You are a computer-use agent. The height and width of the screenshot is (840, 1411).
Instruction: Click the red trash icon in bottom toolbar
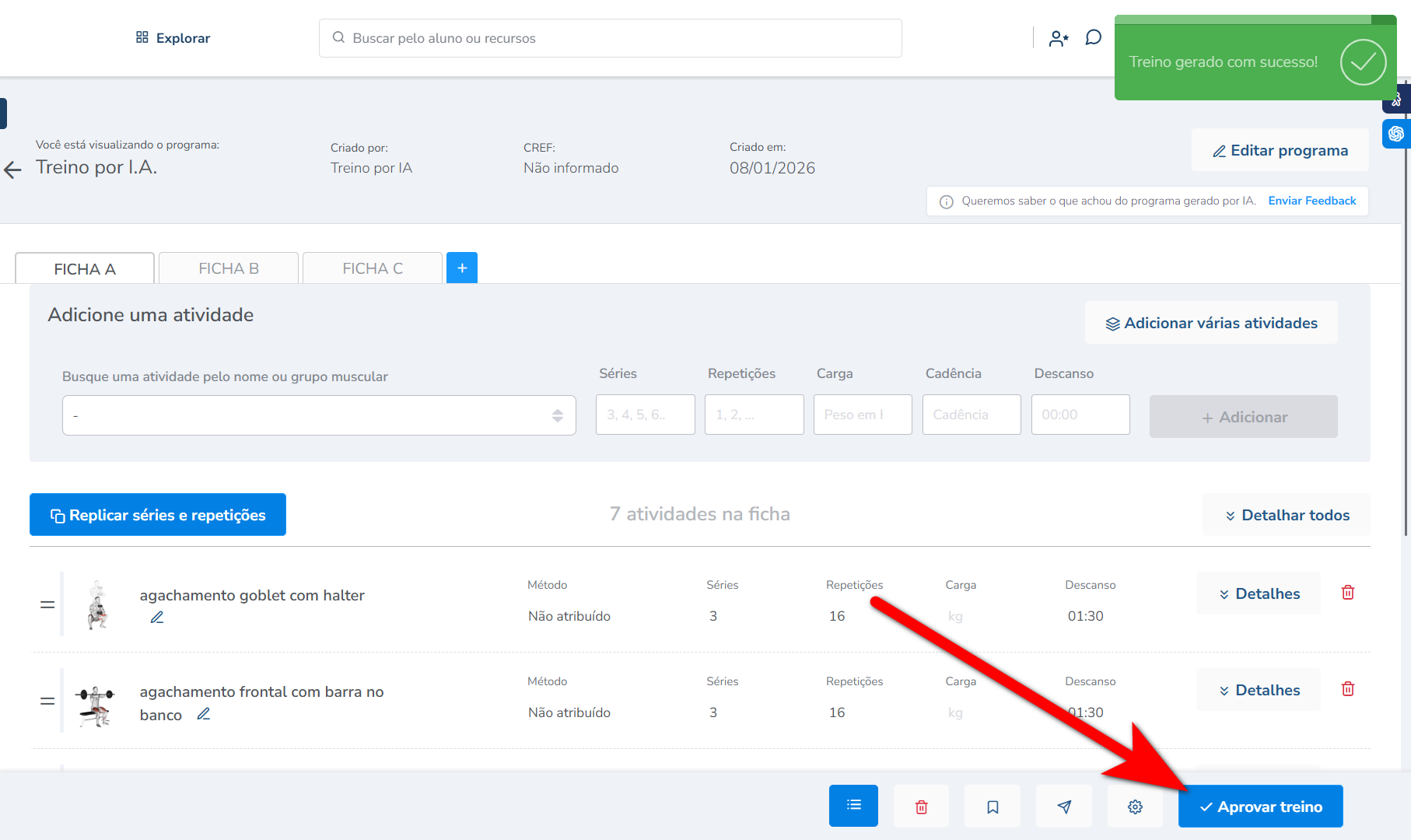tap(921, 807)
